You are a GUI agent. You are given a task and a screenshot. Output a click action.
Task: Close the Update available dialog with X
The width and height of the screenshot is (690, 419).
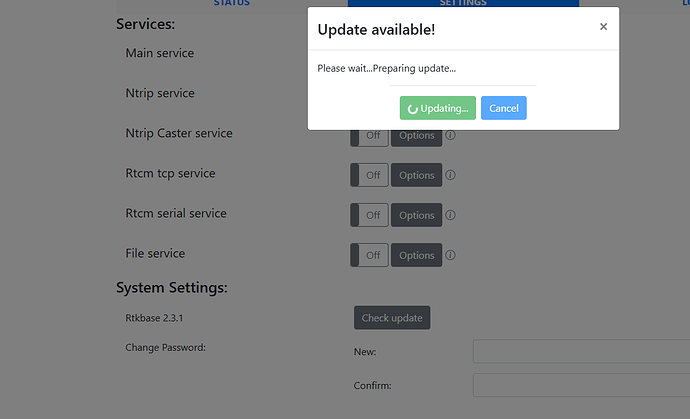603,27
